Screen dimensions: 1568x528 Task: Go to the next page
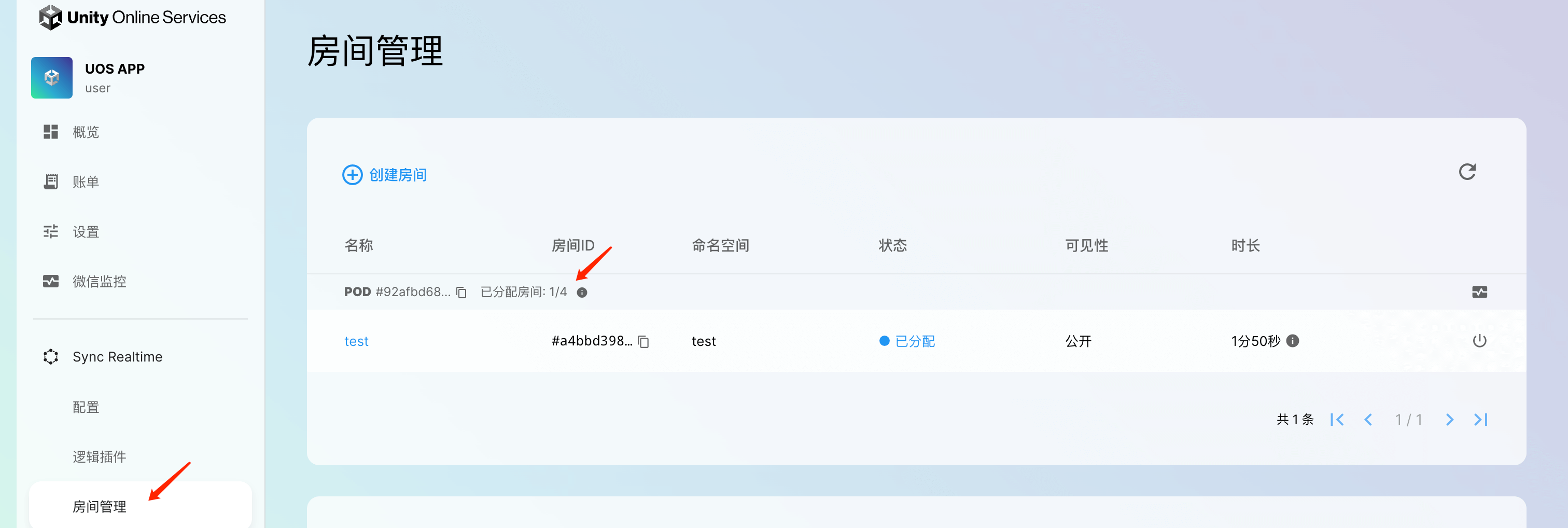point(1449,420)
